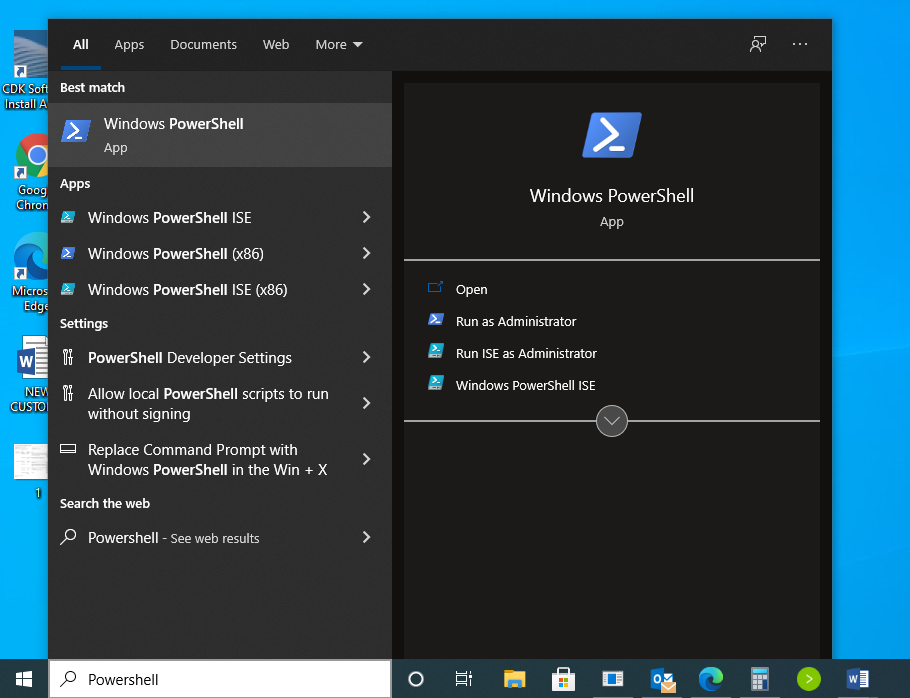The image size is (910, 698).
Task: Expand Allow local PowerShell scripts chevron
Action: coord(366,403)
